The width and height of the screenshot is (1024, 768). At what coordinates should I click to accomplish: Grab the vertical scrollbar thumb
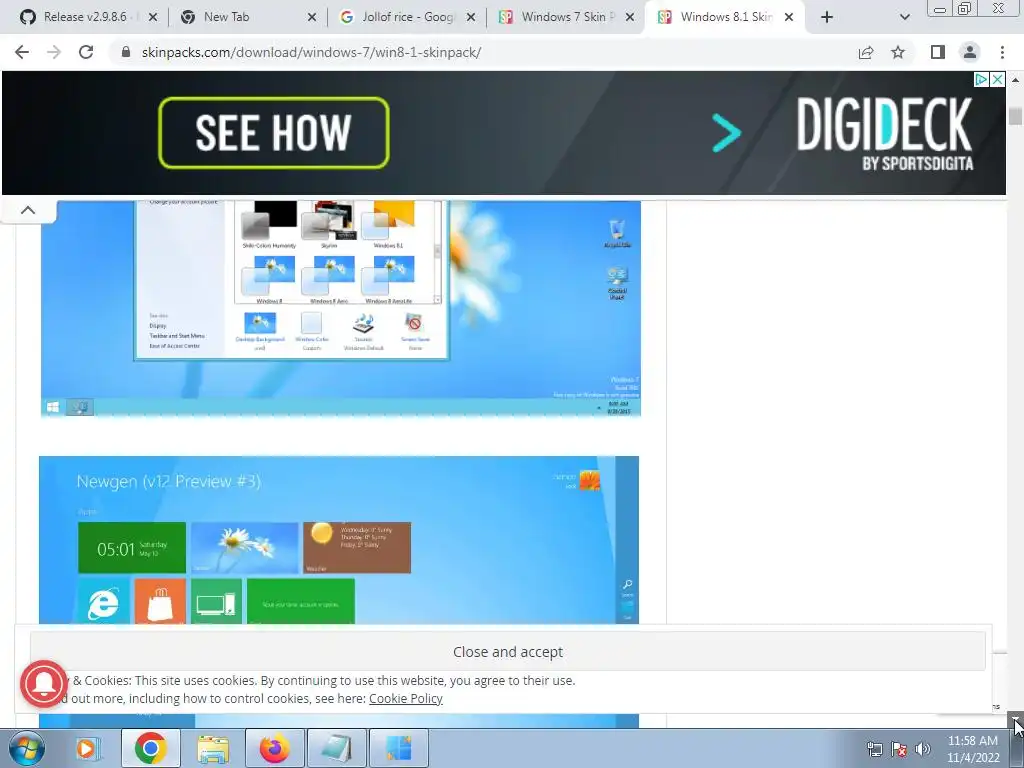pos(1015,116)
